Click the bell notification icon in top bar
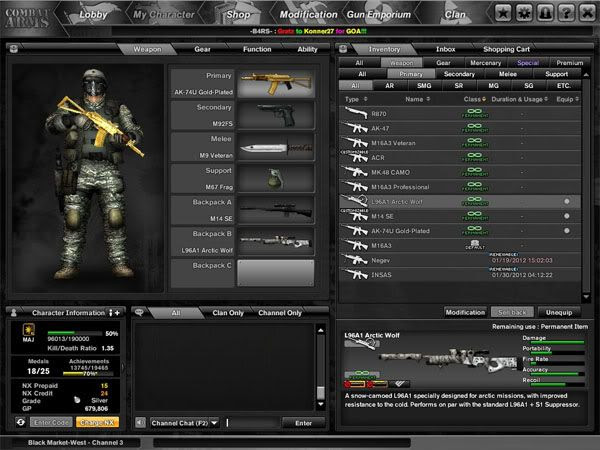This screenshot has width=600, height=450. pos(545,14)
